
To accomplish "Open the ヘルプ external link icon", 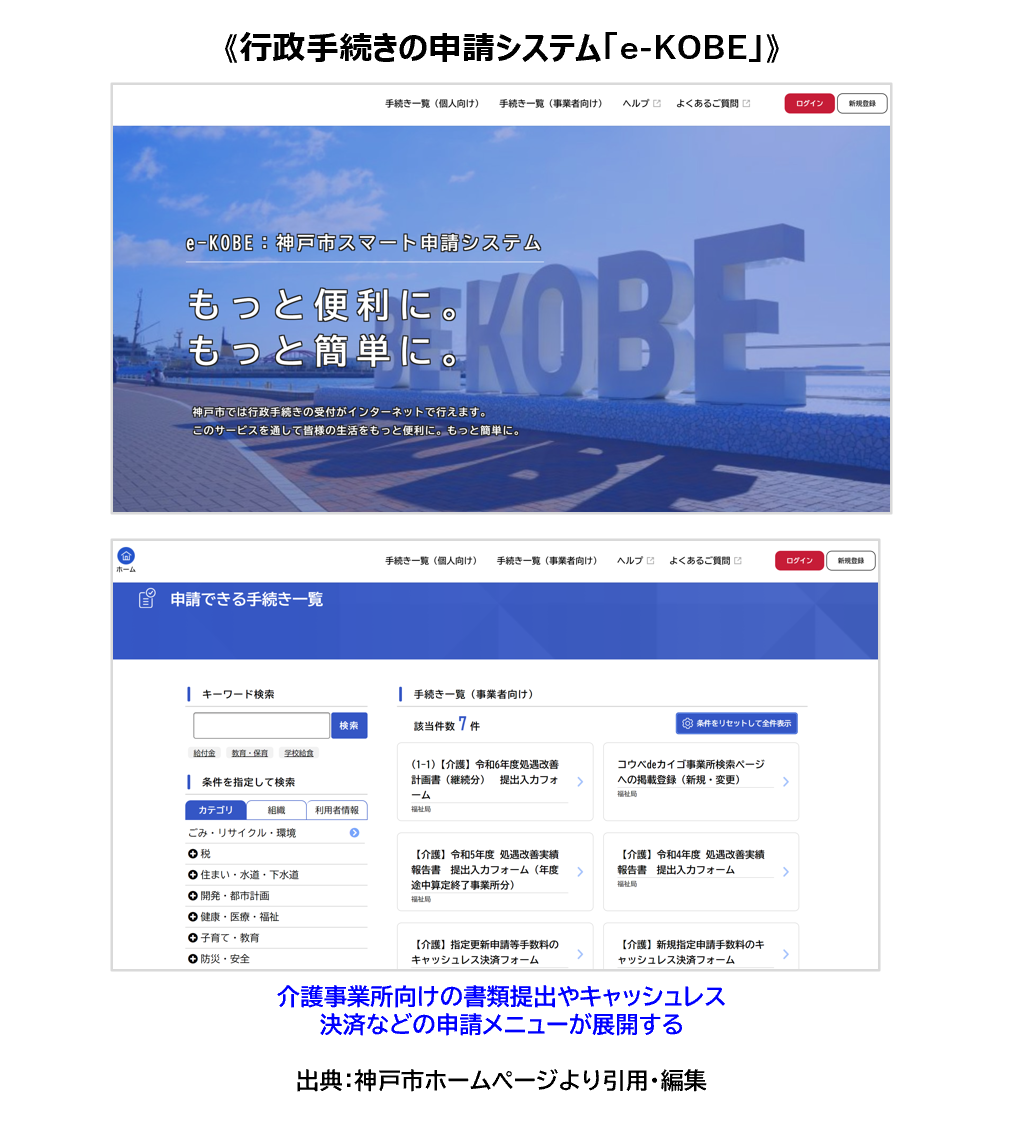I will 651,560.
